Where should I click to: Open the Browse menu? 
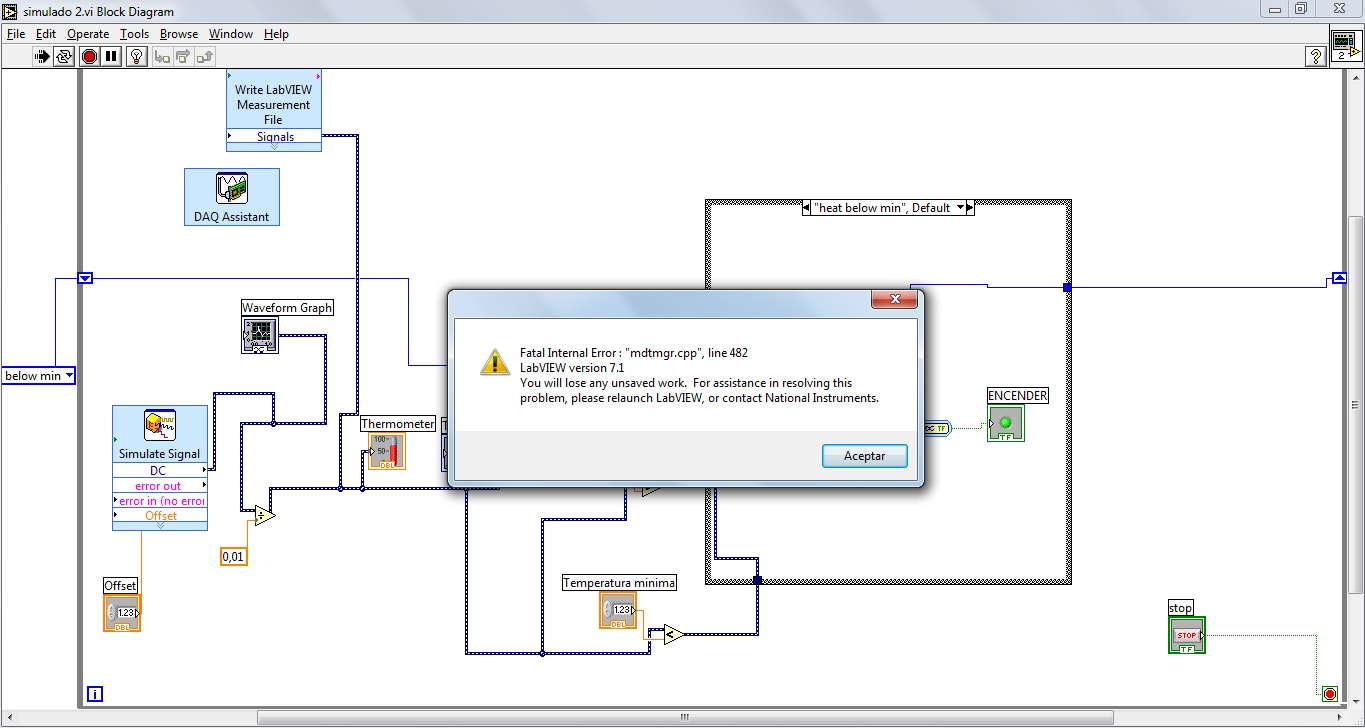pyautogui.click(x=179, y=33)
